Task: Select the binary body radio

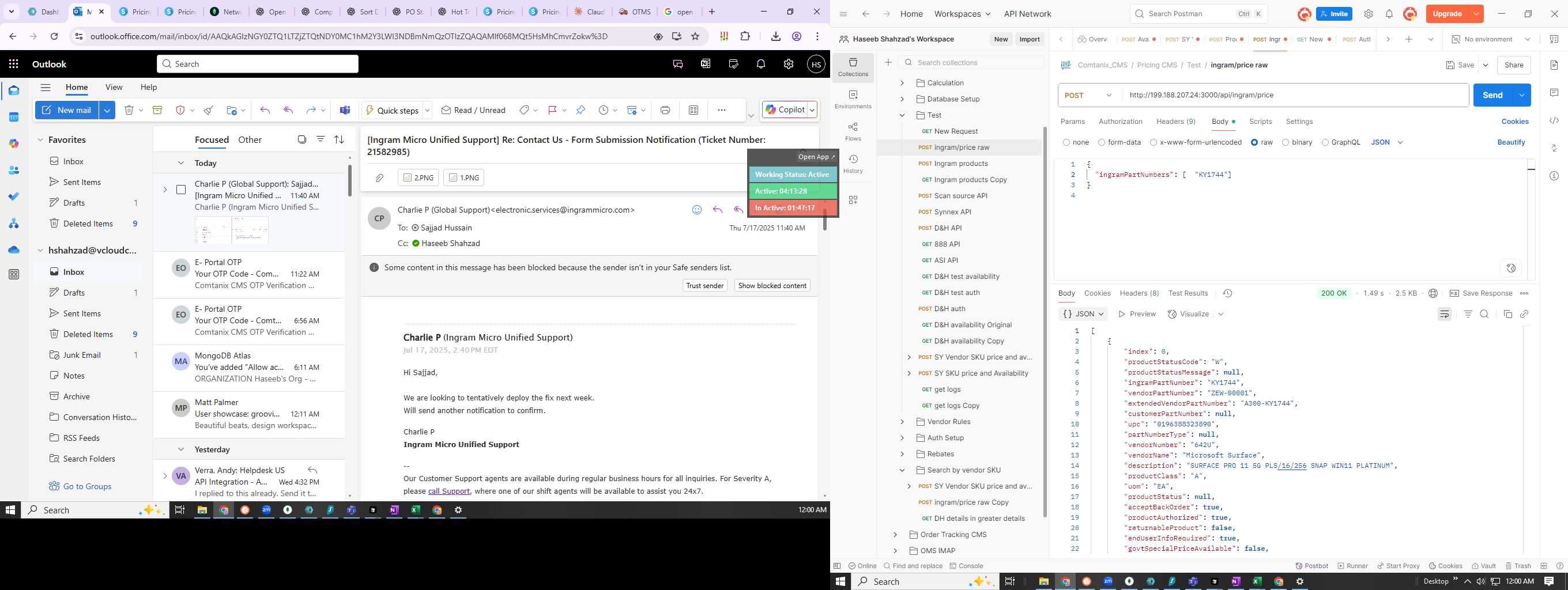Action: (x=1285, y=142)
